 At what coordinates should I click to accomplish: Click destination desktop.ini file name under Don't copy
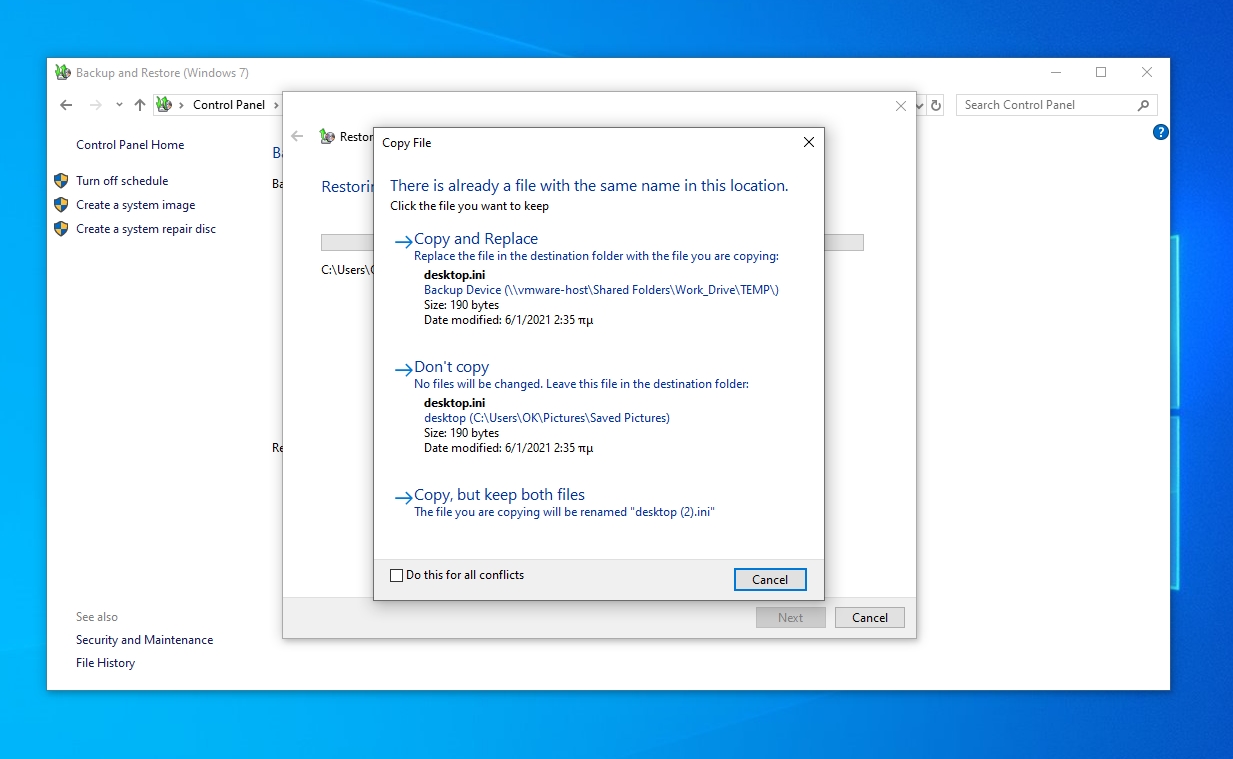tap(455, 403)
